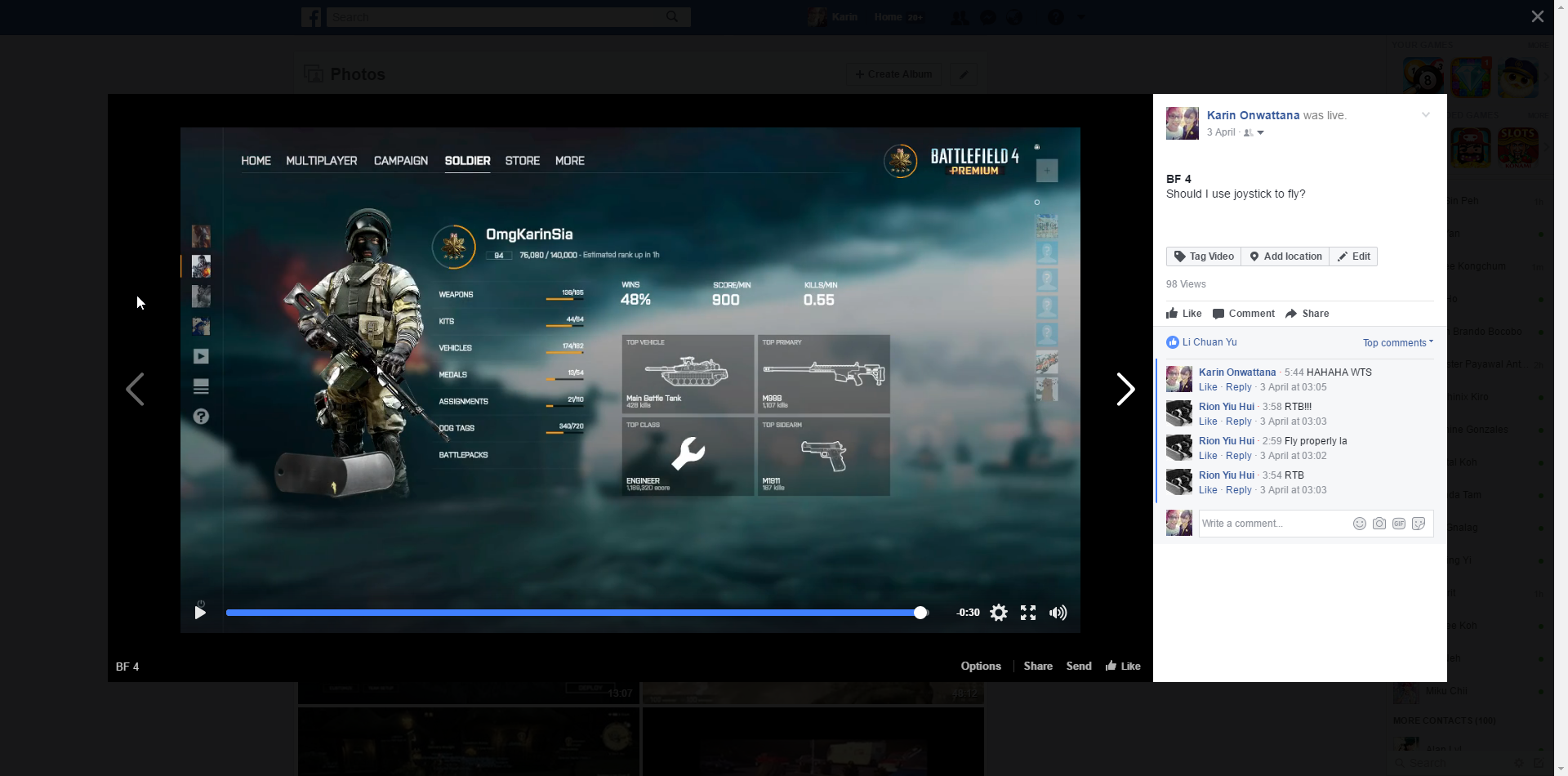Open the TOP VEHICLE Main Battle Tank card
Image resolution: width=1568 pixels, height=776 pixels.
688,374
